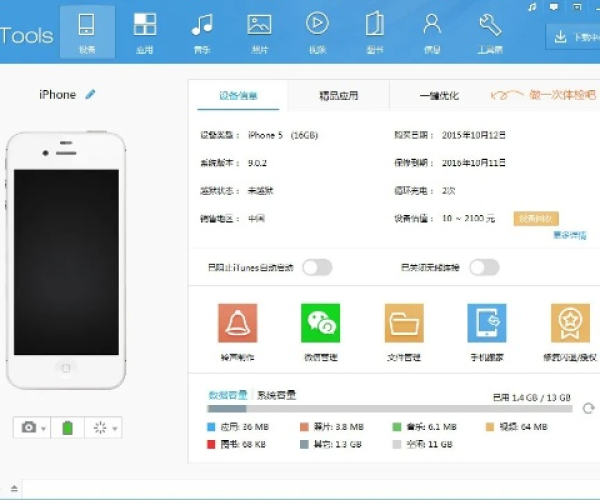Click the green Music legend swatch
Image resolution: width=600 pixels, height=500 pixels.
point(397,427)
